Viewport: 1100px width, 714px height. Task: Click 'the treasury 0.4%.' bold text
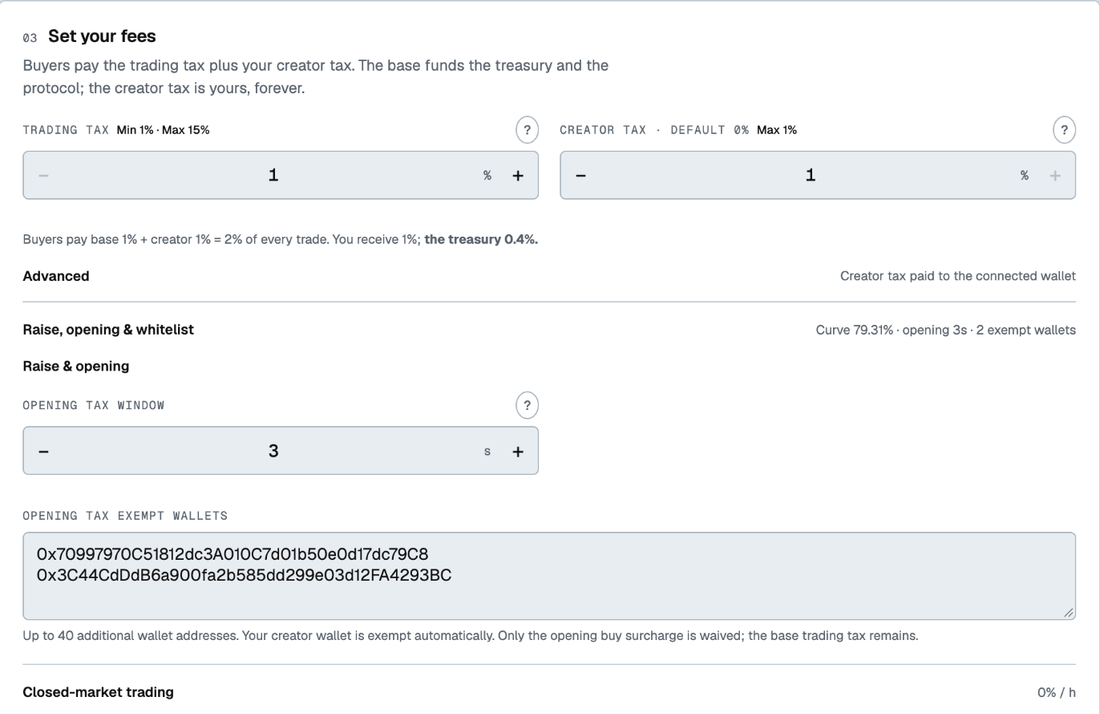481,239
